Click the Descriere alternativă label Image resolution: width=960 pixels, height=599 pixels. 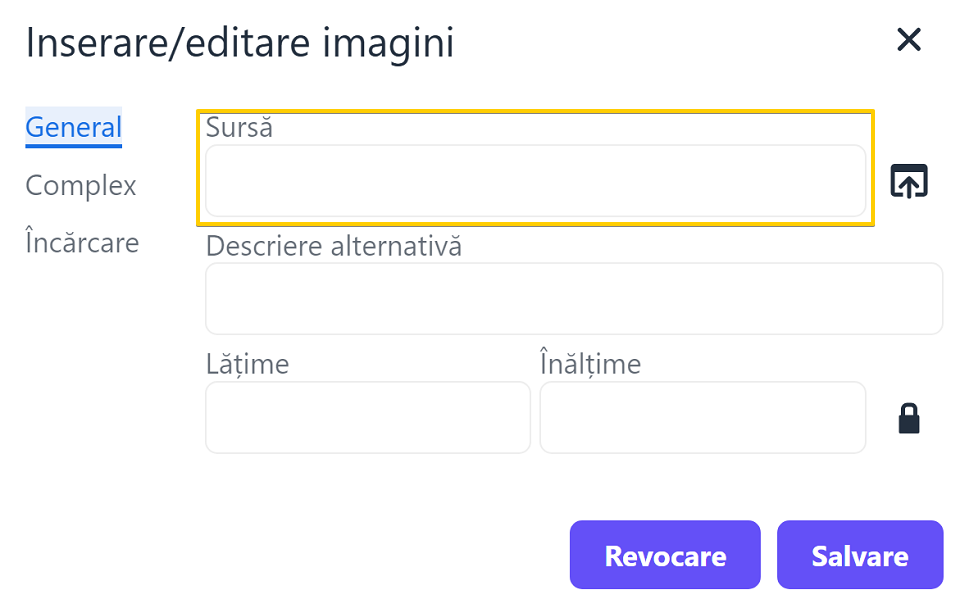(334, 246)
